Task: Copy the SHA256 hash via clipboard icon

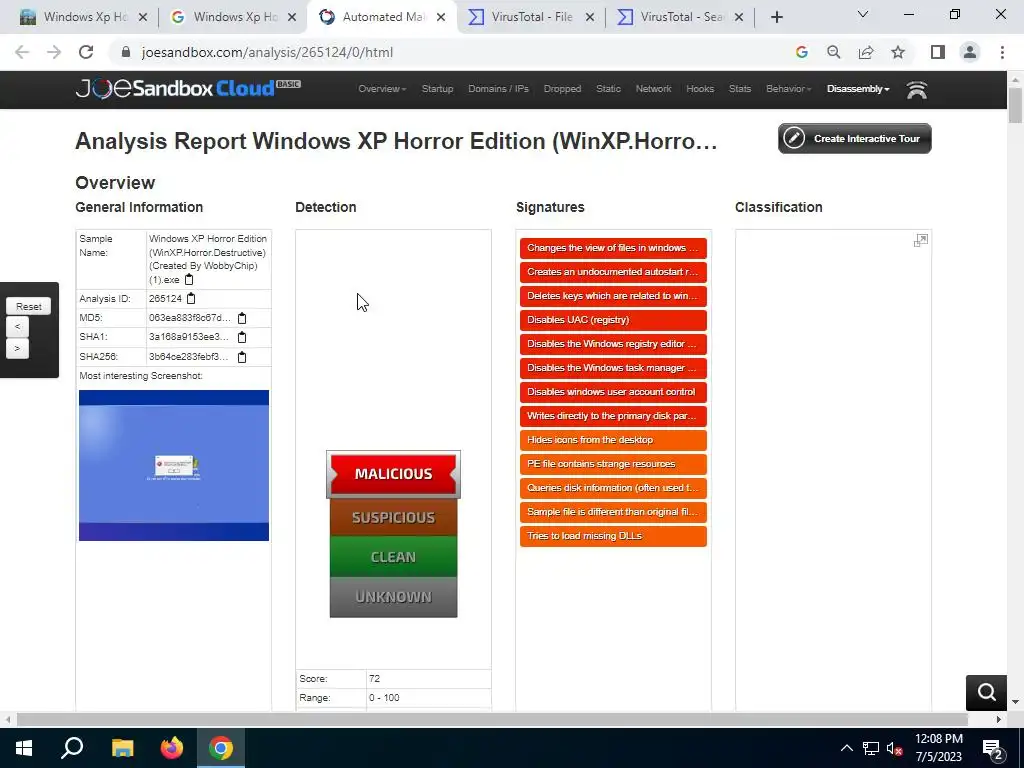Action: pos(242,357)
